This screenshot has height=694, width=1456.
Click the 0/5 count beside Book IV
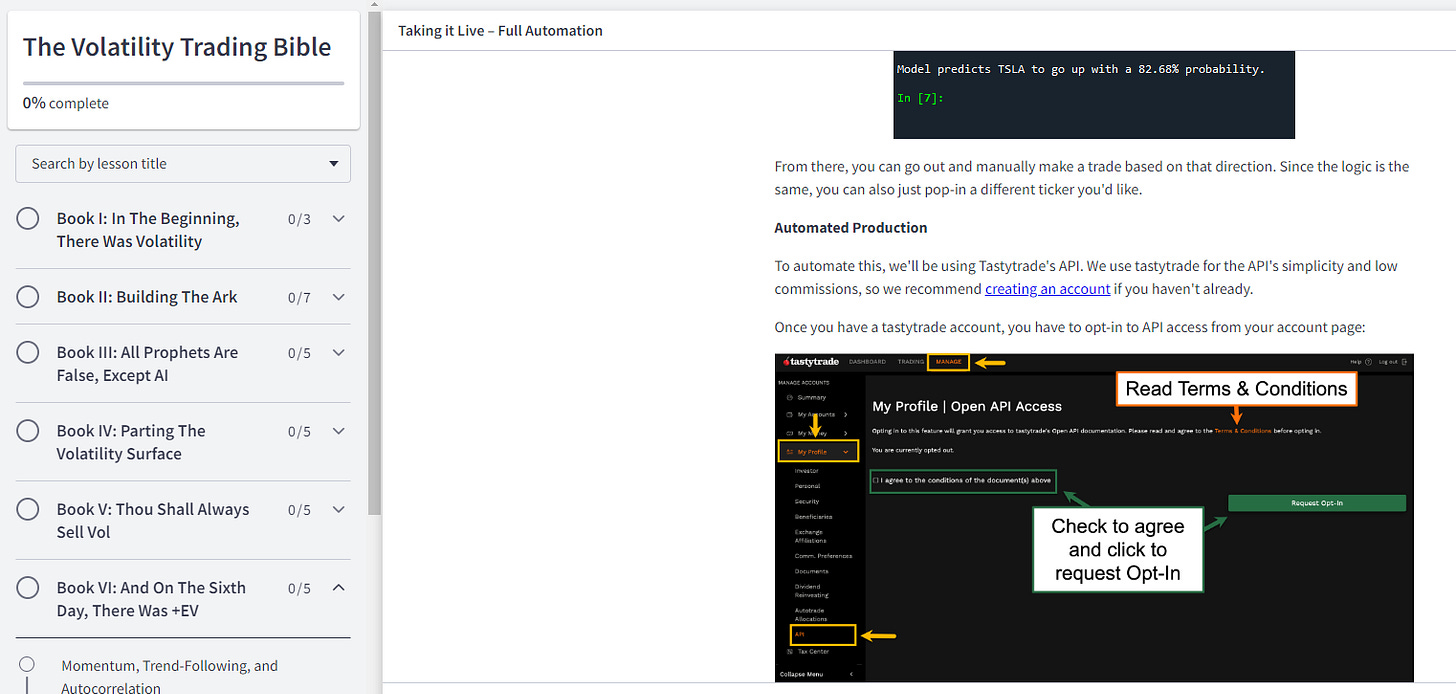(299, 431)
